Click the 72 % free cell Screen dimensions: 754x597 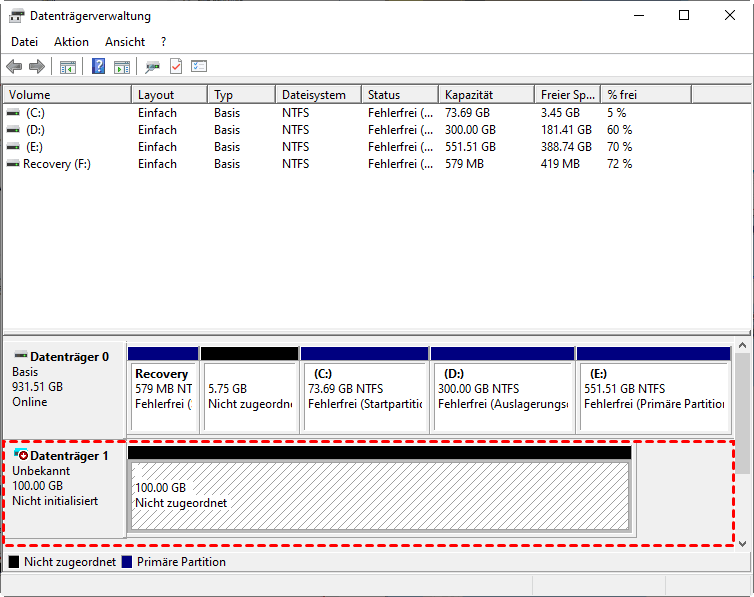[619, 164]
